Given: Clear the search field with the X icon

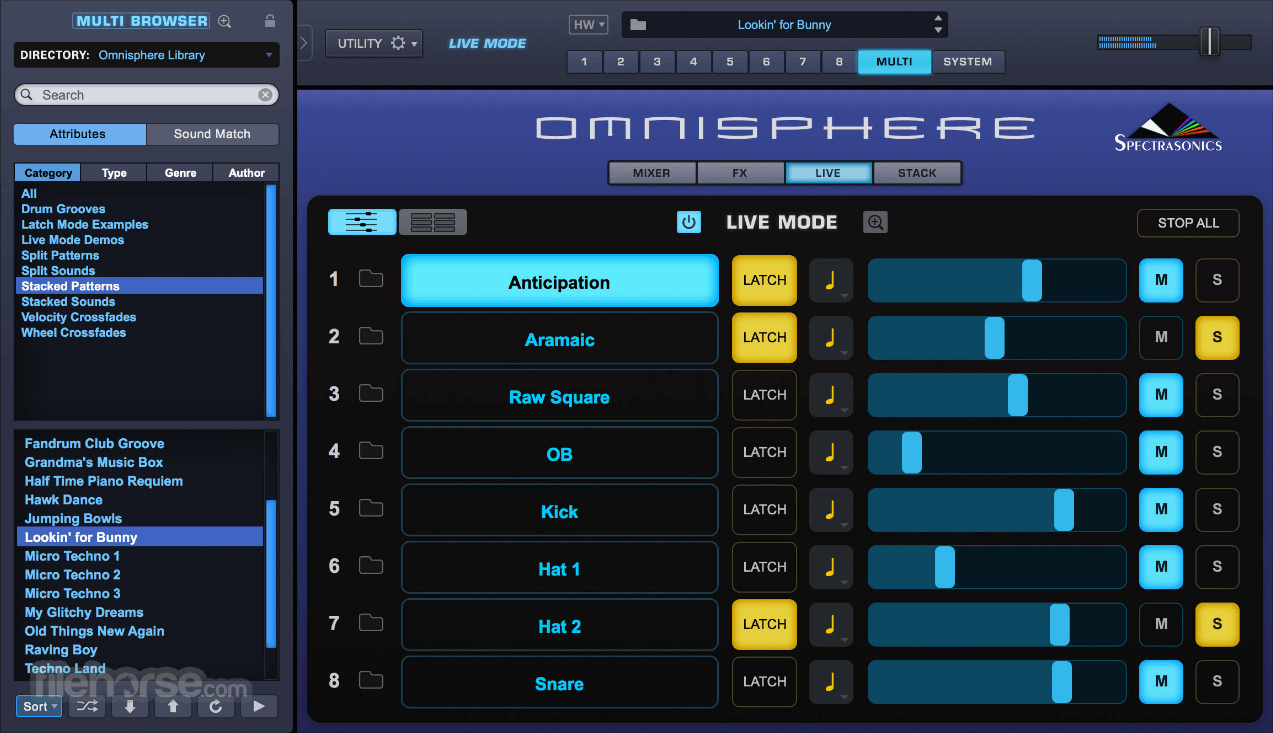Looking at the screenshot, I should click(x=265, y=95).
